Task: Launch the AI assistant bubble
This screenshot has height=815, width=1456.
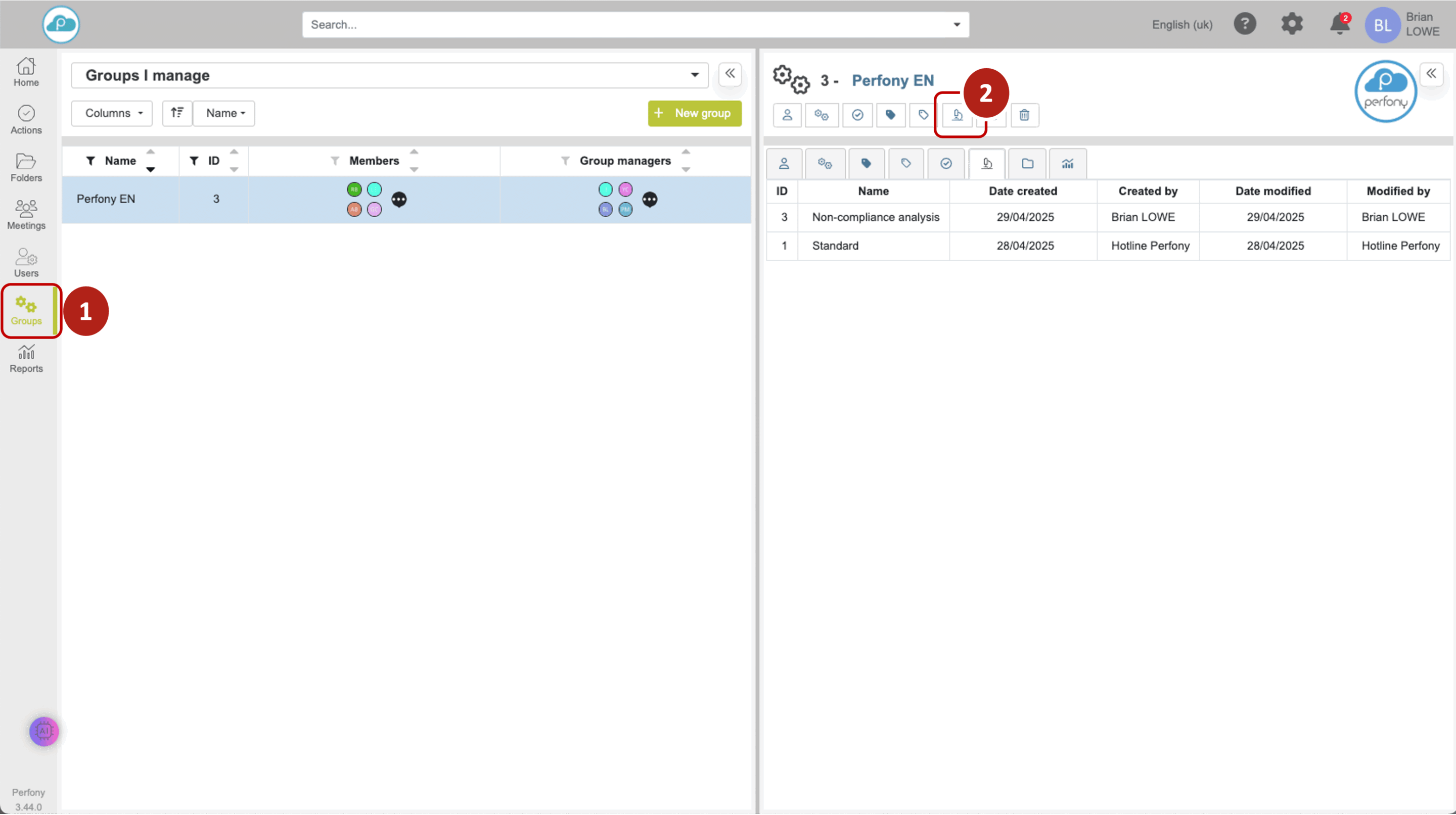Action: [x=44, y=731]
